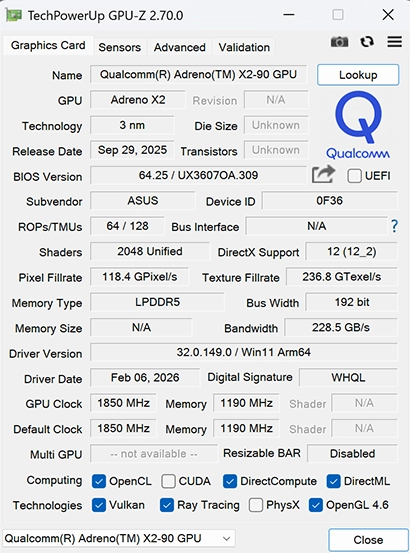The image size is (410, 553).
Task: Open the GPU selection dropdown
Action: tap(119, 539)
